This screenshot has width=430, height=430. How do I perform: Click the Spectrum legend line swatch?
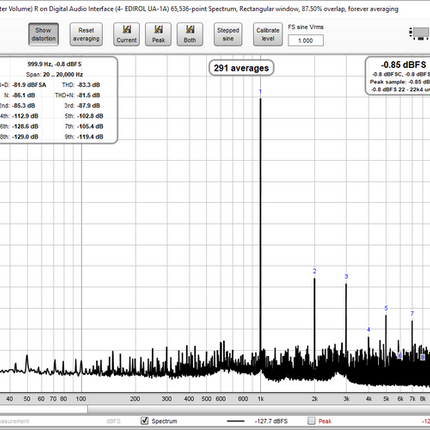pyautogui.click(x=236, y=421)
